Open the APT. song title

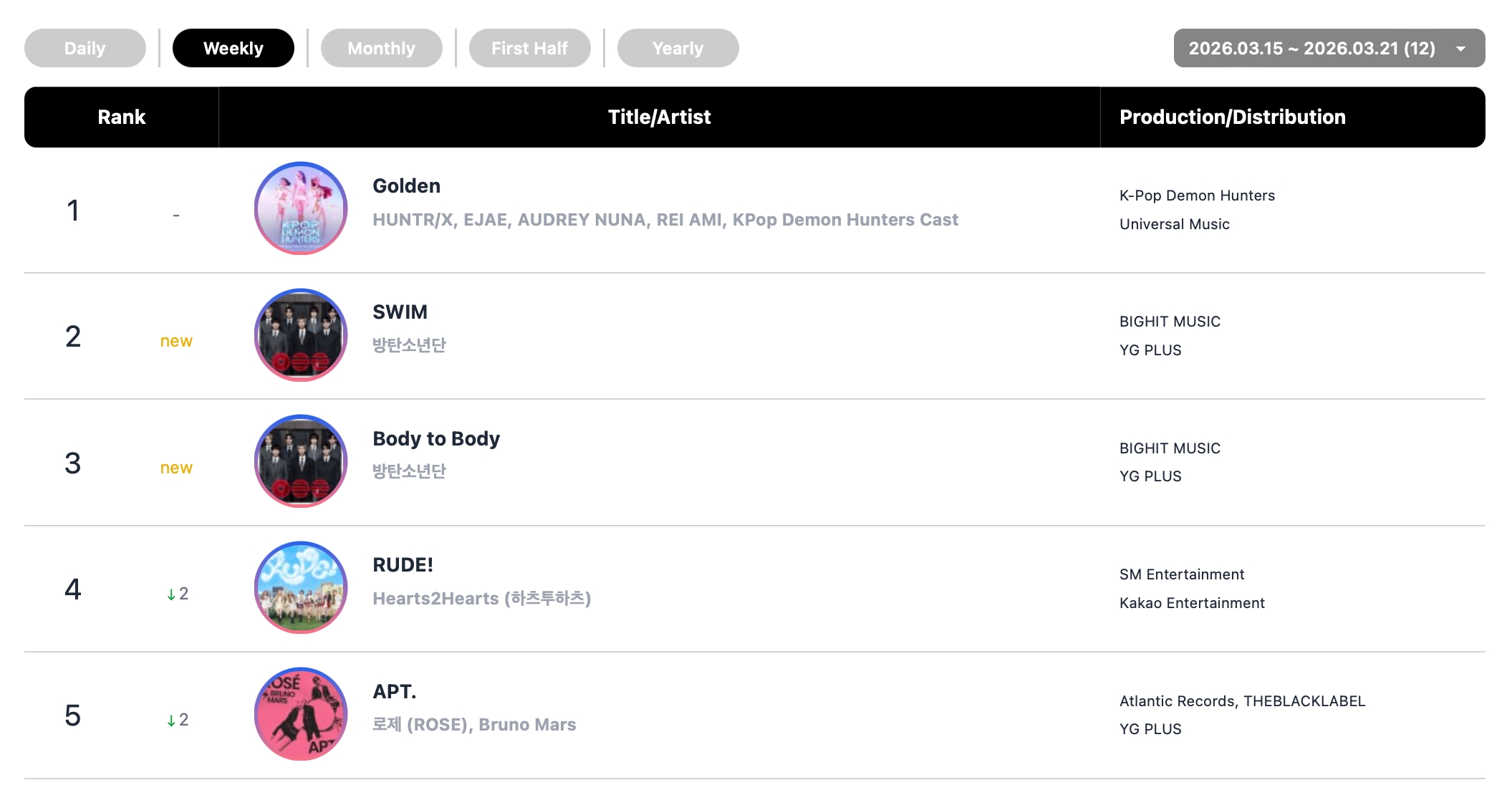[394, 692]
